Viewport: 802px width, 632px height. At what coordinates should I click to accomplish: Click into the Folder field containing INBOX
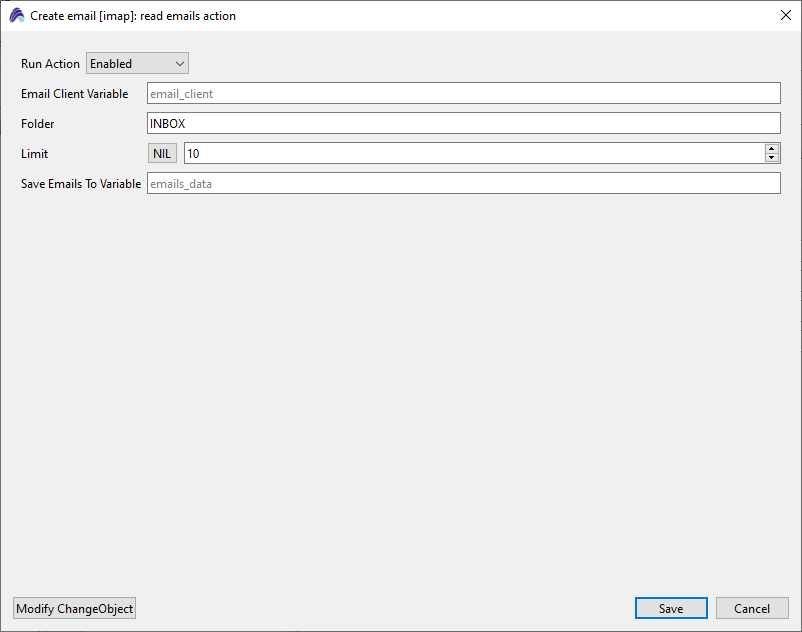[x=463, y=124]
